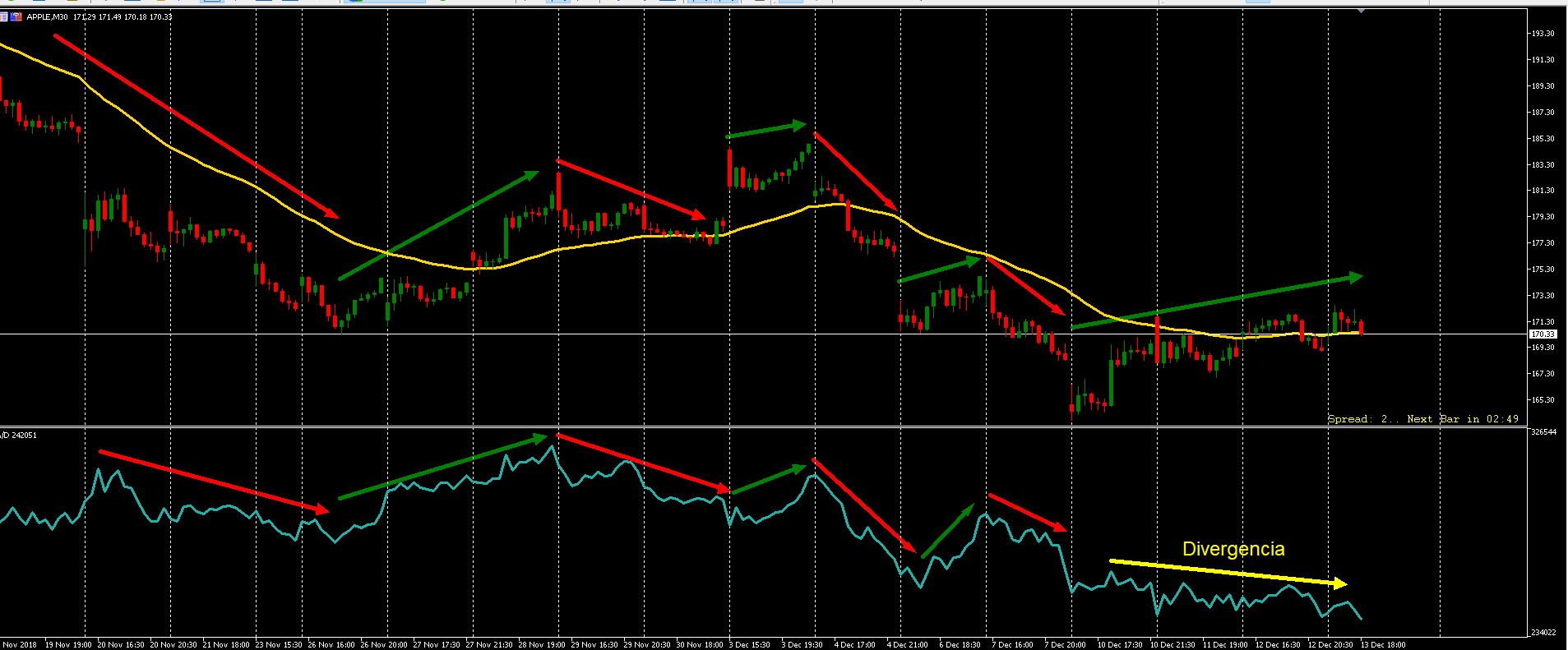
Task: Click the chart shift triangle marker at top
Action: tap(1362, 11)
